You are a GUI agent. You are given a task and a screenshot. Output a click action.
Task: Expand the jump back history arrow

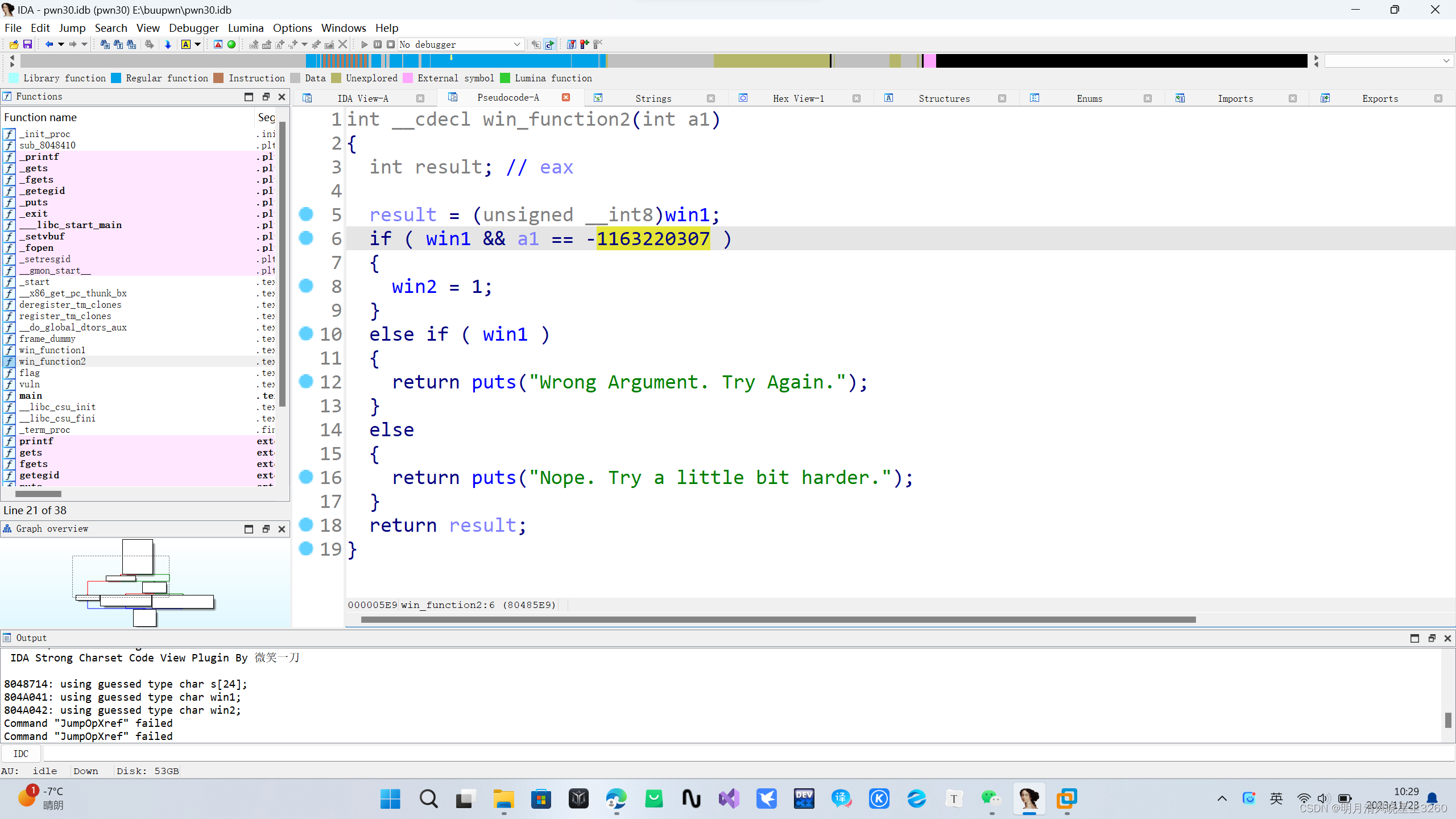point(61,44)
